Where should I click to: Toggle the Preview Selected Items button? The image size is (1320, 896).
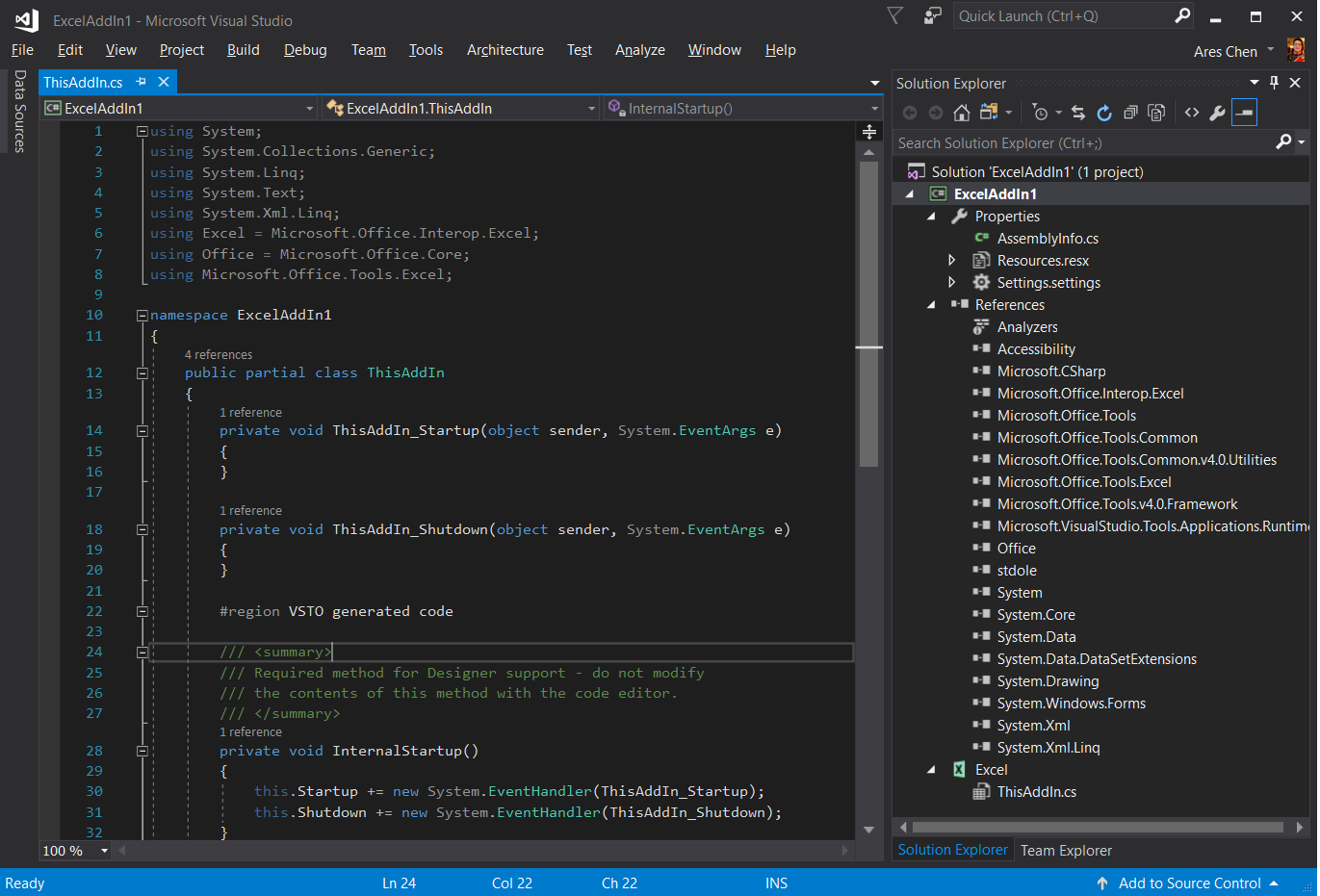tap(1244, 113)
